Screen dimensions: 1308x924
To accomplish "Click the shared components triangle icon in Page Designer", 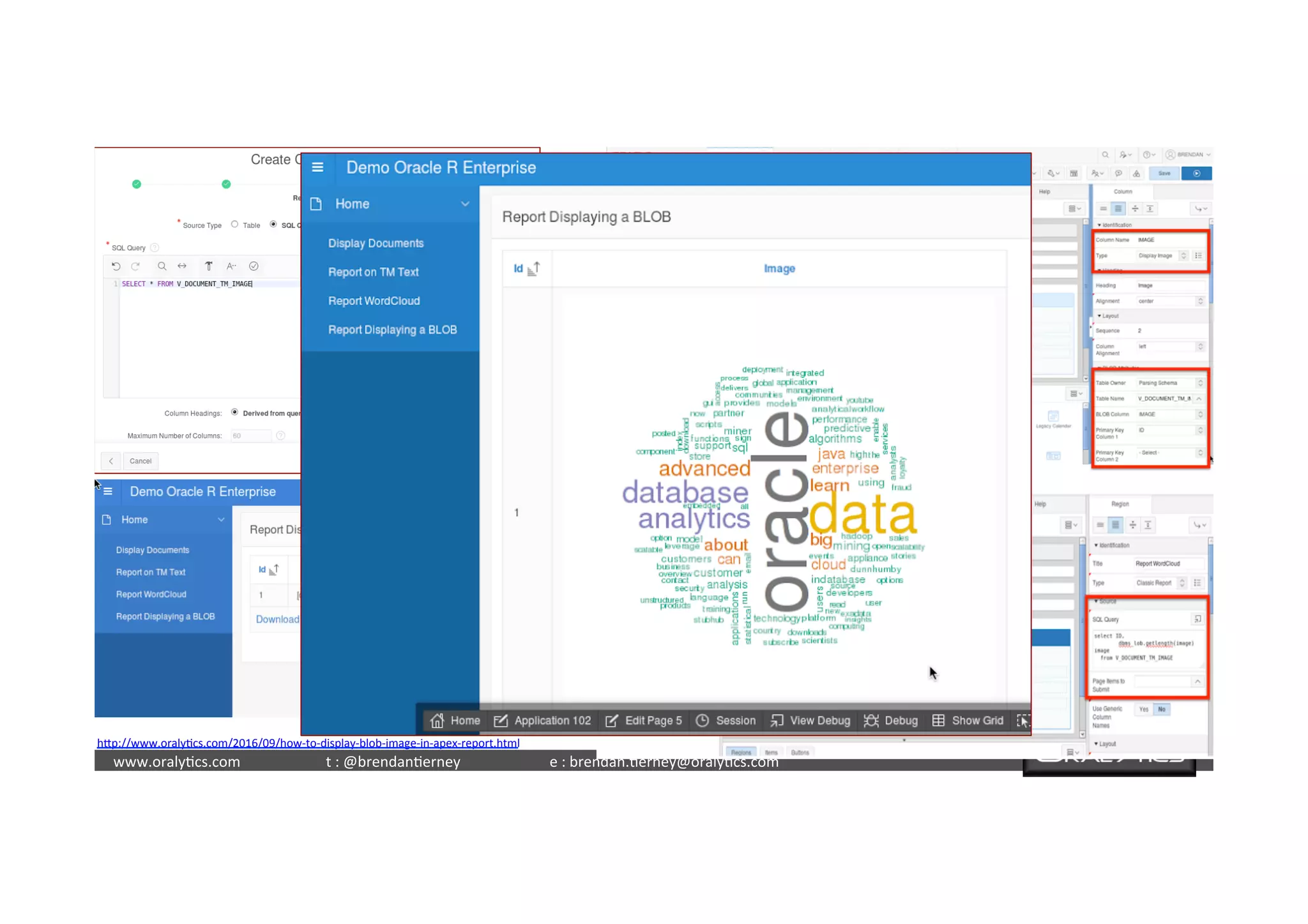I will (1136, 173).
